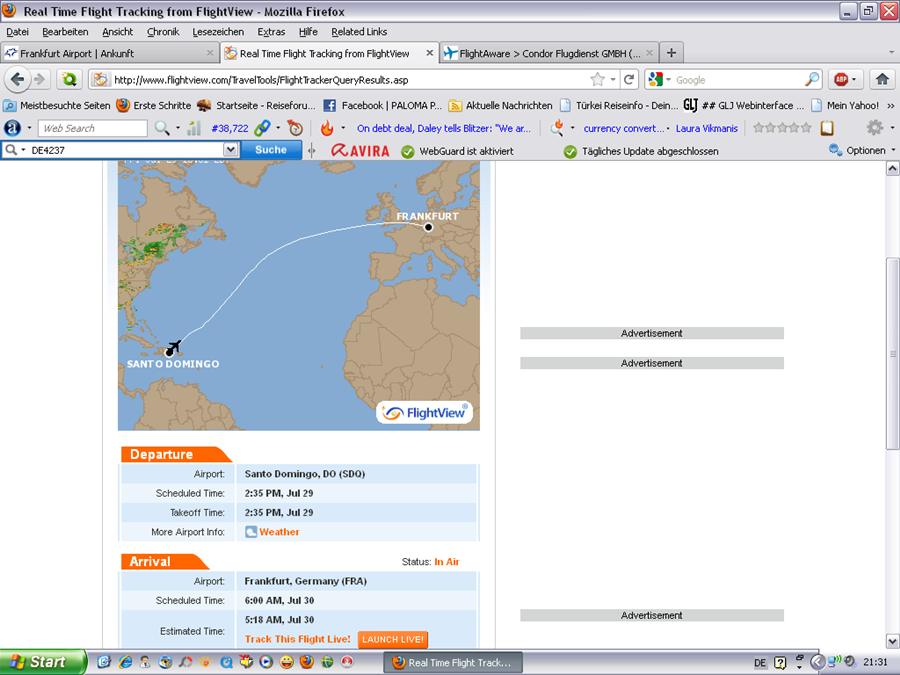
Task: Open the Extras menu
Action: [271, 32]
